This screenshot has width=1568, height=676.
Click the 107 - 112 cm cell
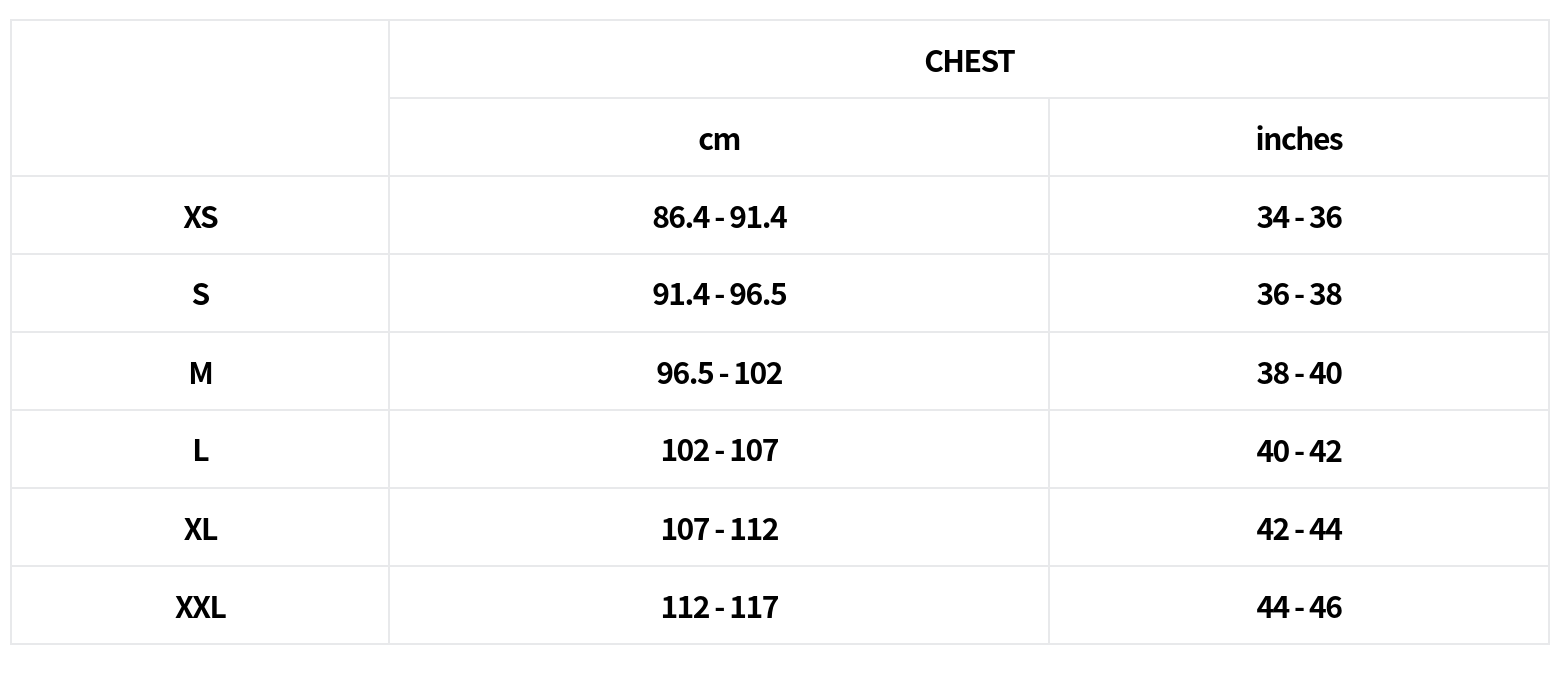(x=719, y=529)
